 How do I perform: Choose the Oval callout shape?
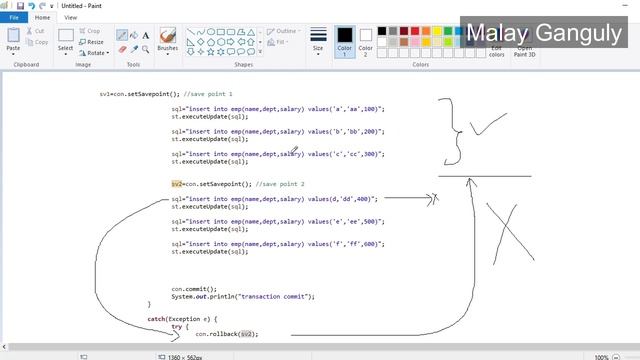(x=241, y=52)
